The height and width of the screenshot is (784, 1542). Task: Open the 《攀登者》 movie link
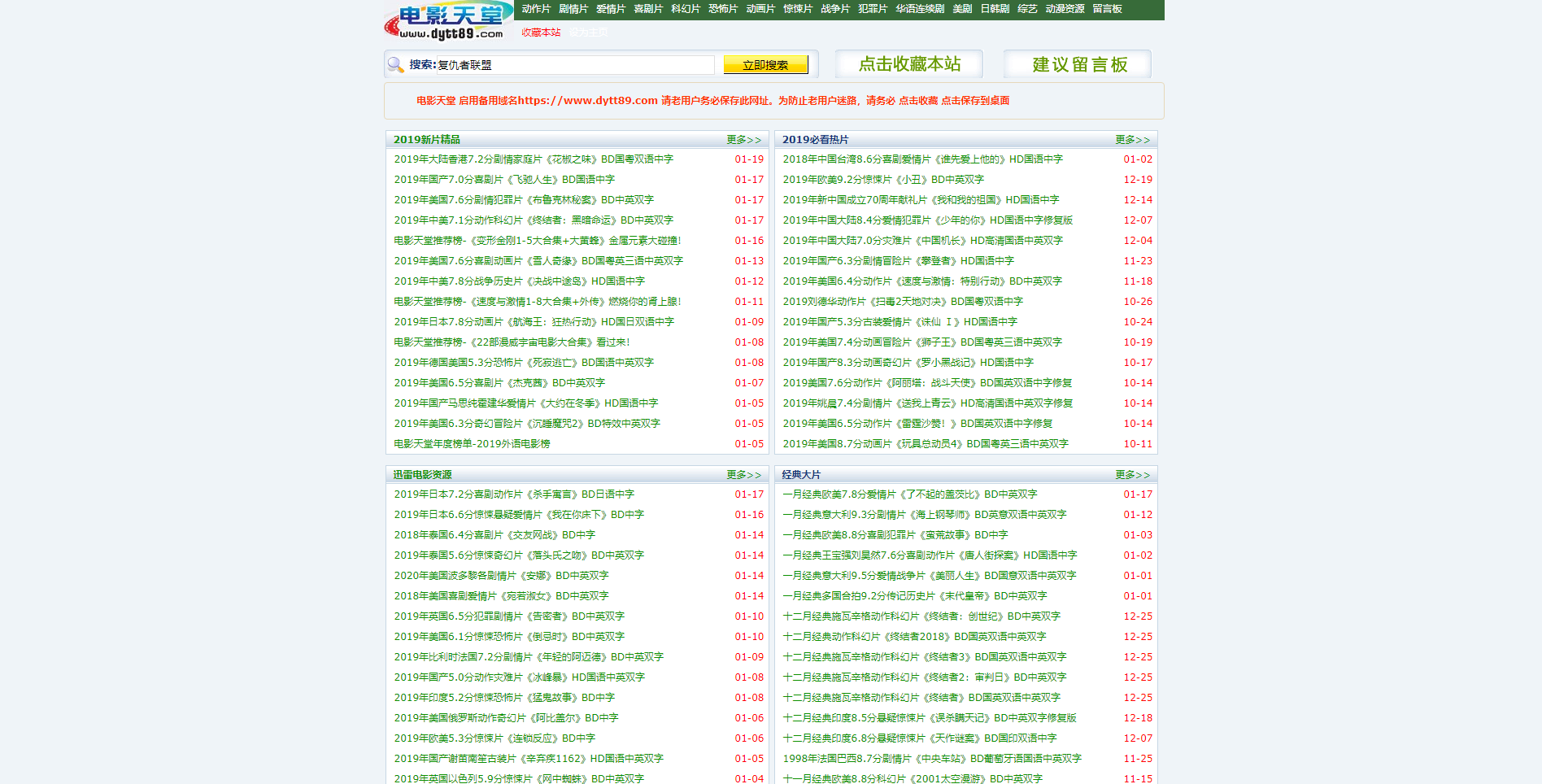pyautogui.click(x=898, y=261)
